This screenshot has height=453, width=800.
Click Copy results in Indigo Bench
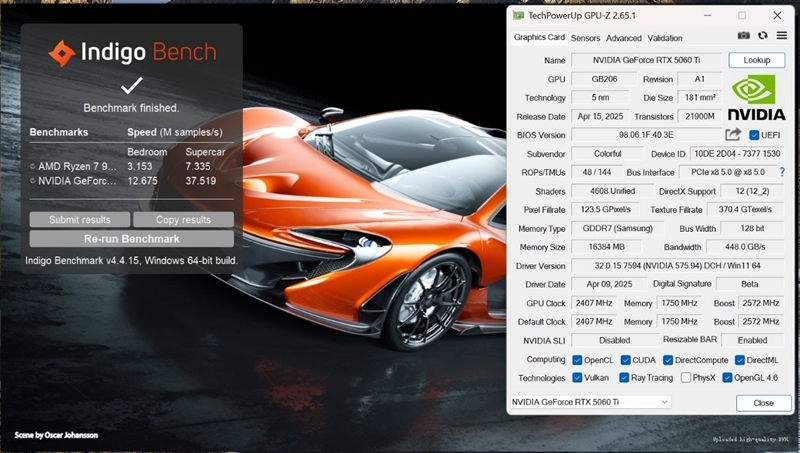click(x=184, y=220)
